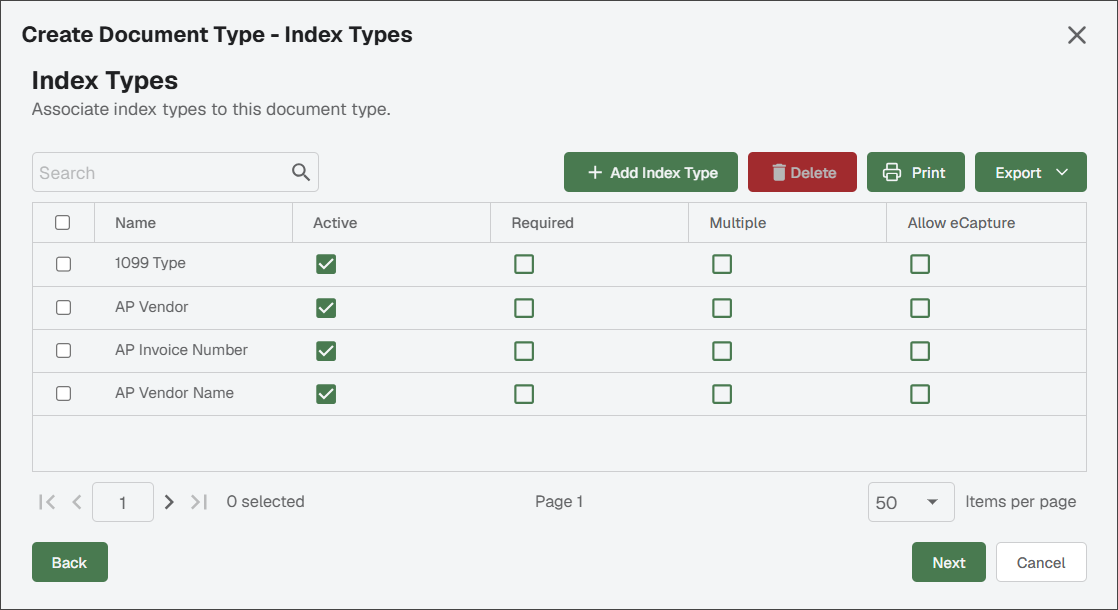Image resolution: width=1118 pixels, height=610 pixels.
Task: Check Multiple for AP Invoice Number
Action: pyautogui.click(x=722, y=351)
